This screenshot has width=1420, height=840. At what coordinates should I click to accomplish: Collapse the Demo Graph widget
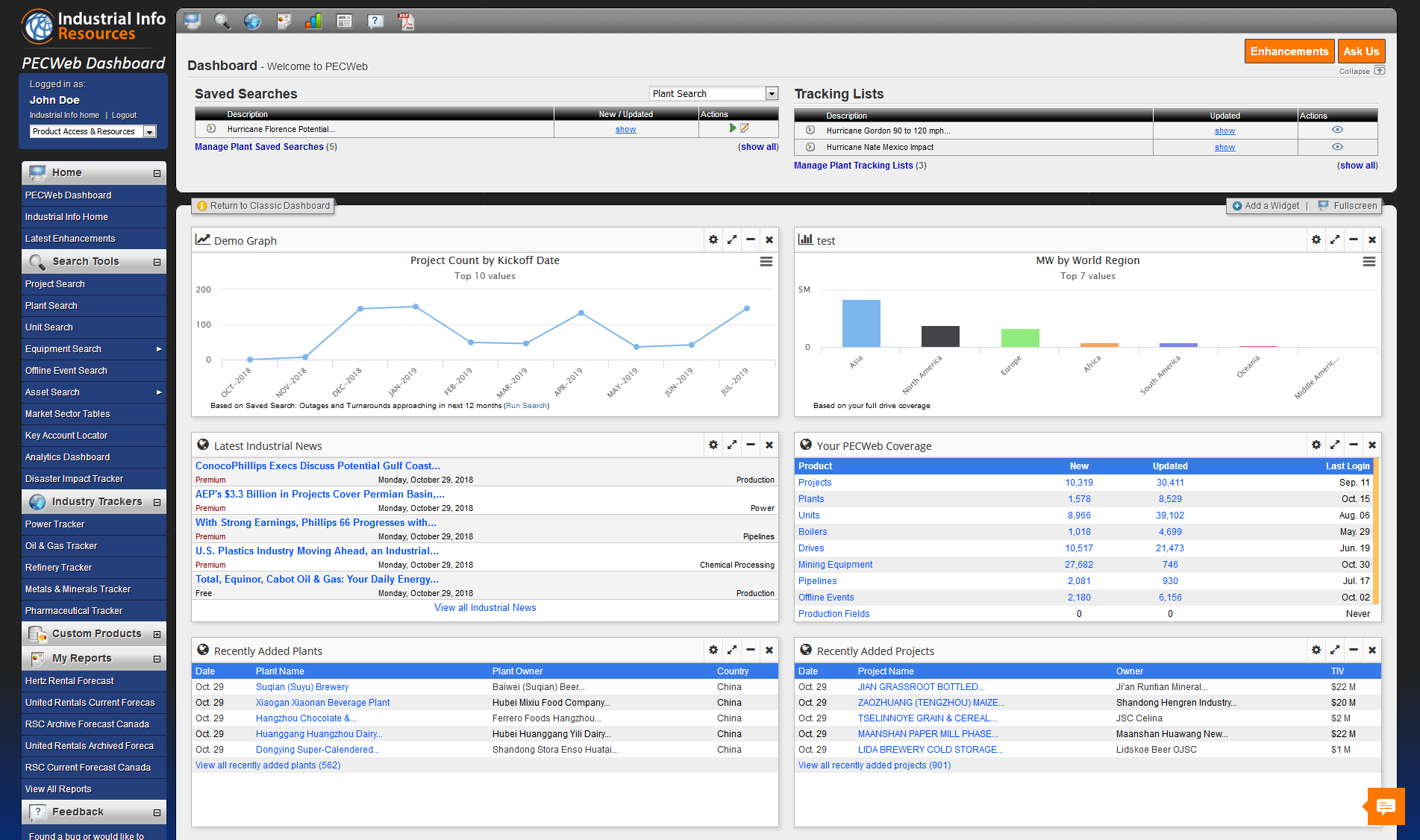[751, 239]
